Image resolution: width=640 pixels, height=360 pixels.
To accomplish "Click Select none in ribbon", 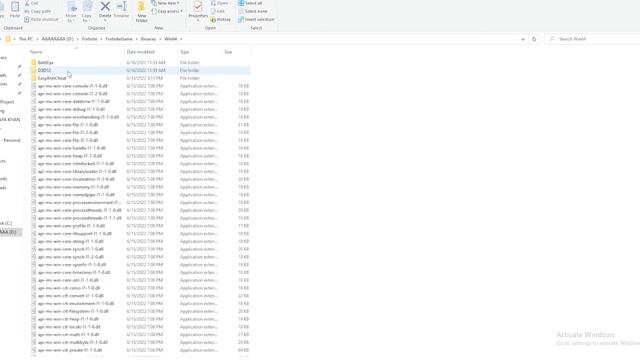I will pyautogui.click(x=252, y=11).
